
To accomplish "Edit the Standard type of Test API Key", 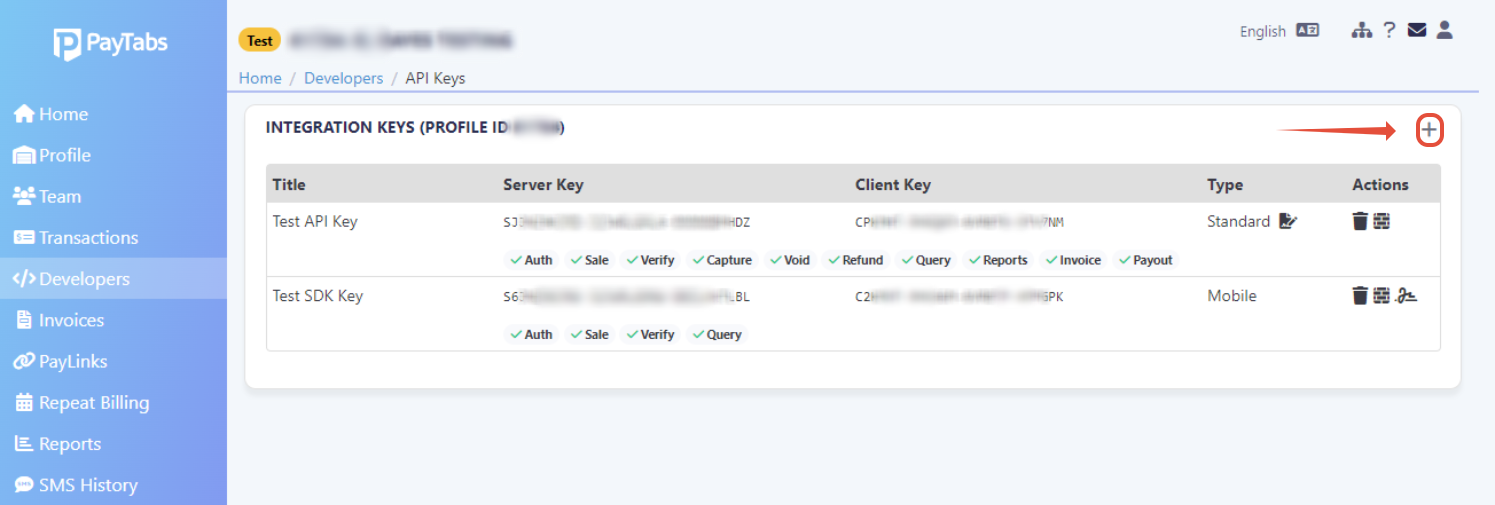I will tap(1288, 222).
